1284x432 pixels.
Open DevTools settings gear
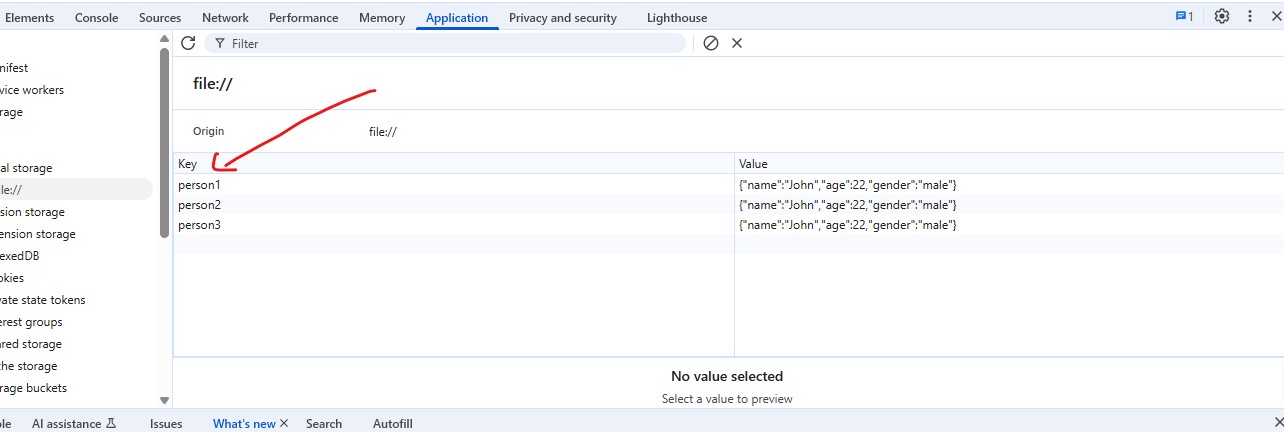pos(1221,17)
